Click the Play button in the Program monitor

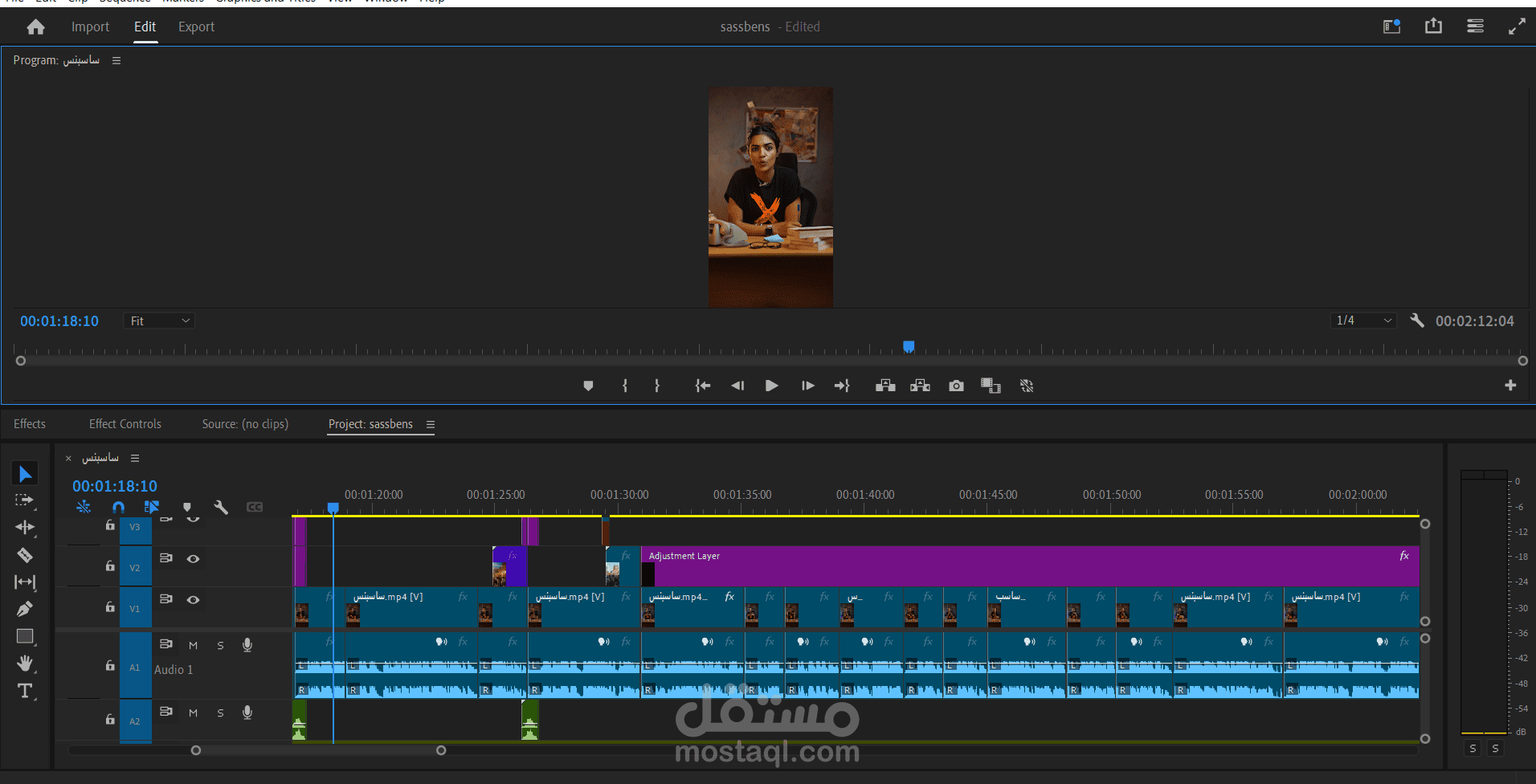coord(771,386)
